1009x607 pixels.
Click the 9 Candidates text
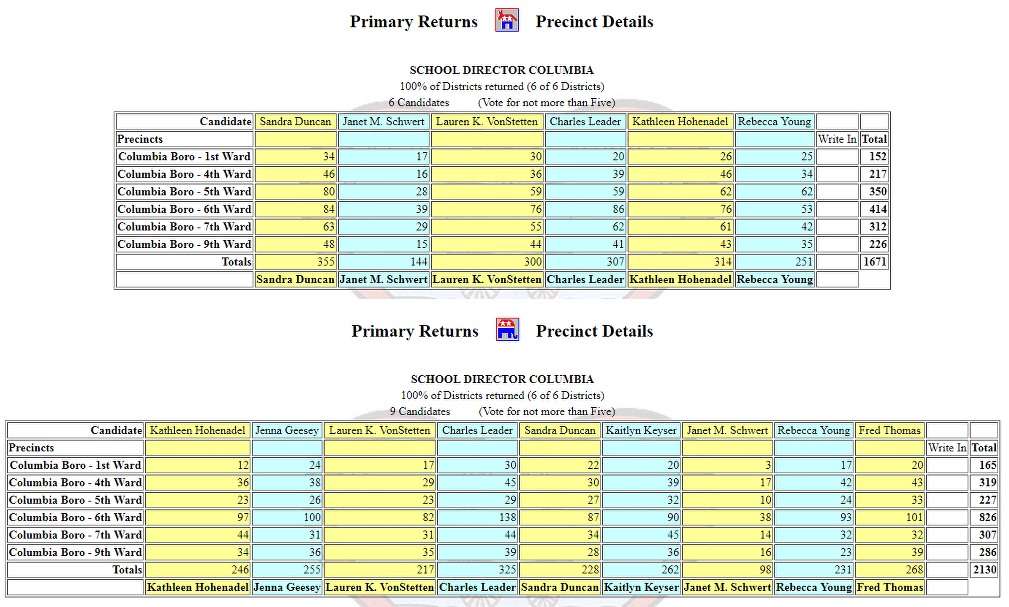pyautogui.click(x=420, y=411)
